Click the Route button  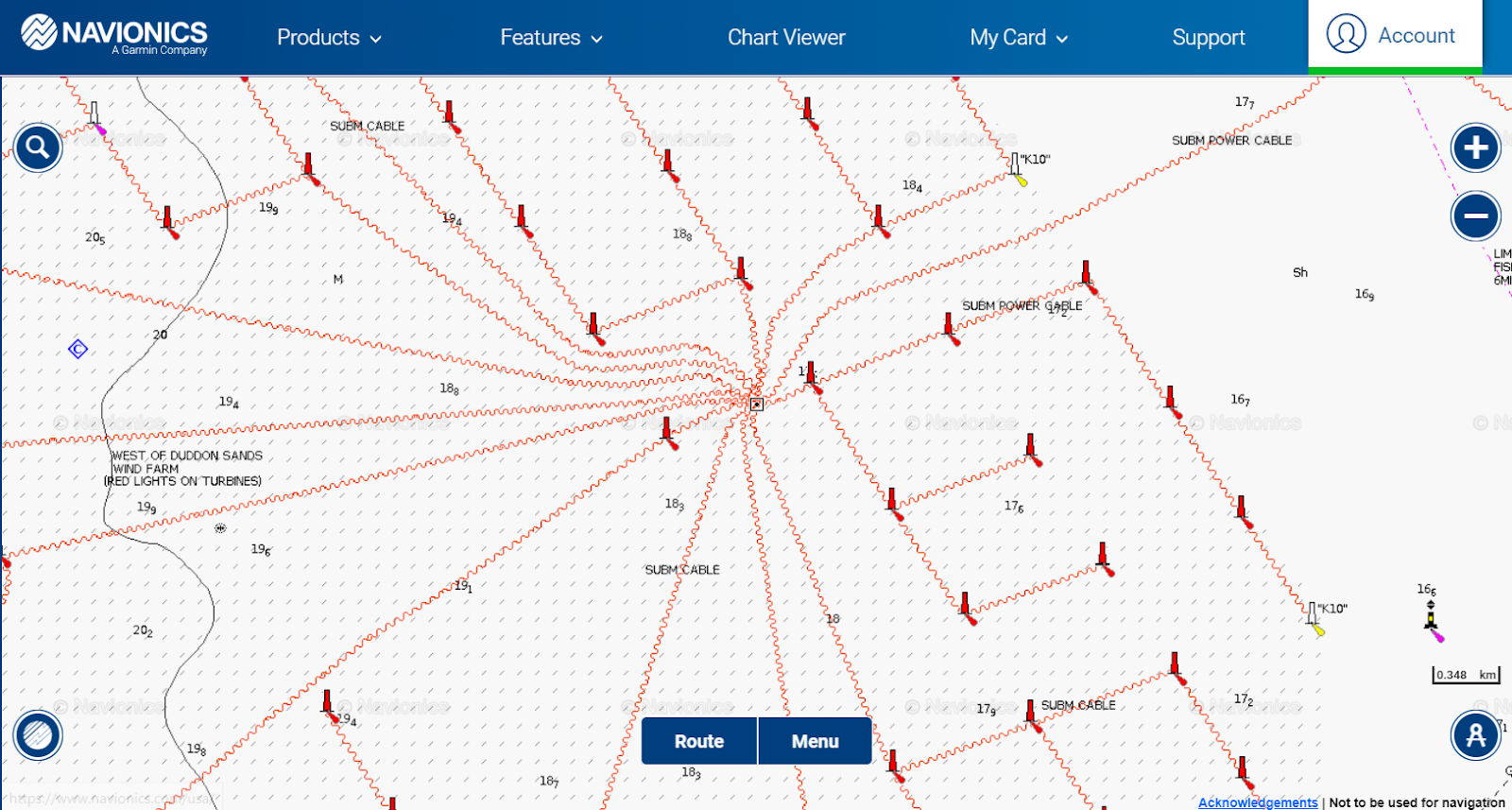699,741
